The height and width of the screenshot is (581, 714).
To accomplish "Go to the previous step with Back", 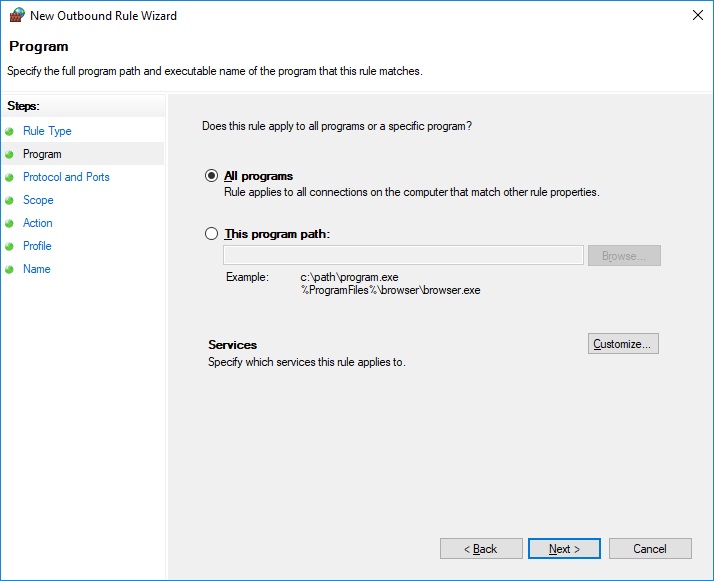I will point(481,549).
